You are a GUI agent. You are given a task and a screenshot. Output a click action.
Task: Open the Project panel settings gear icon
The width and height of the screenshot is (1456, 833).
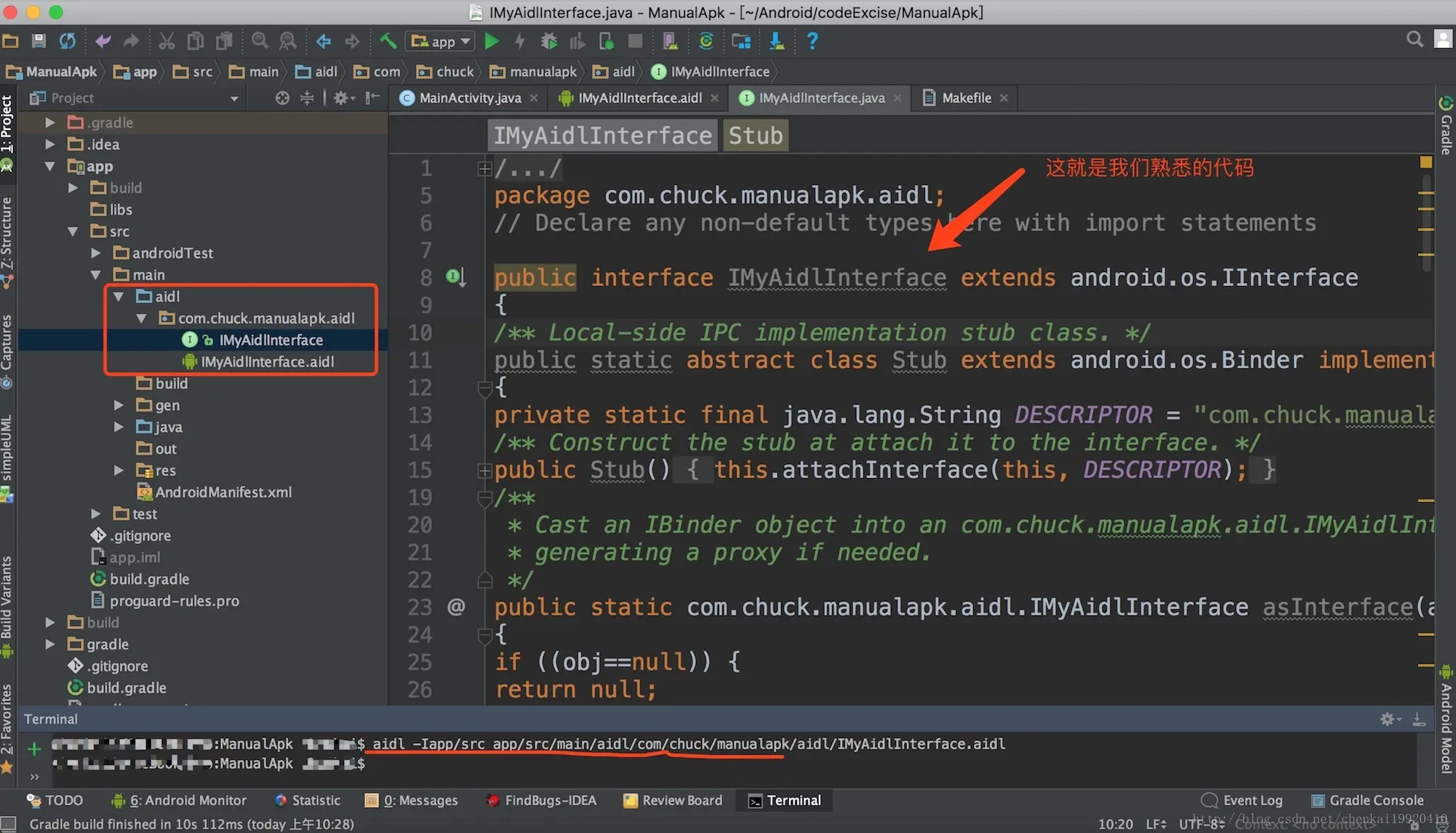(343, 98)
